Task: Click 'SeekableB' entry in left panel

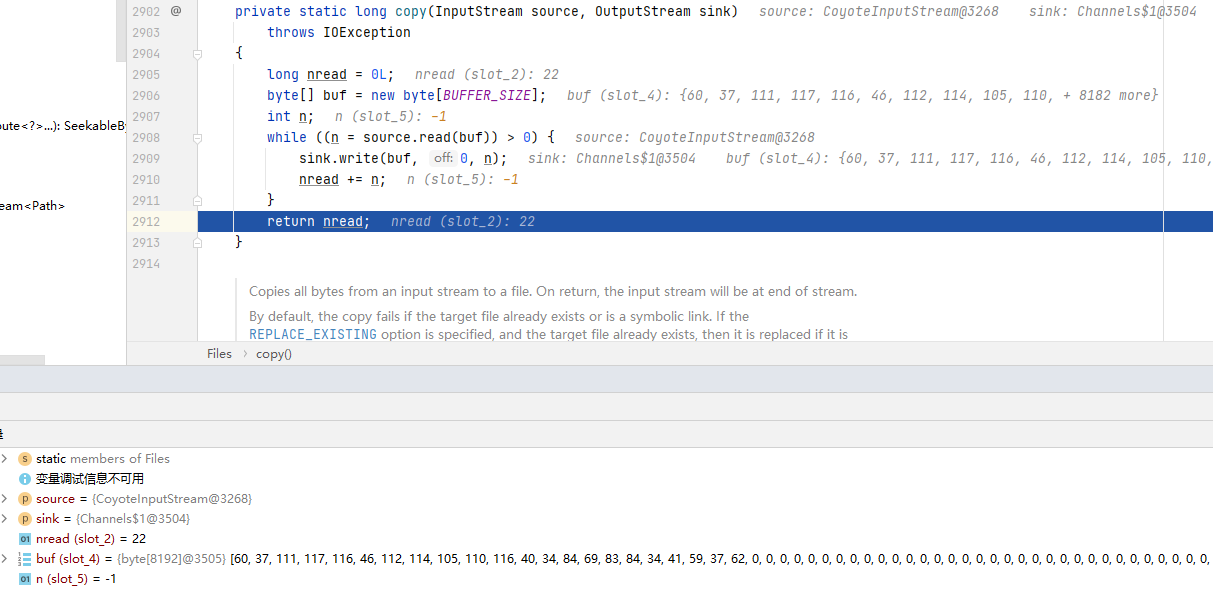Action: (95, 126)
